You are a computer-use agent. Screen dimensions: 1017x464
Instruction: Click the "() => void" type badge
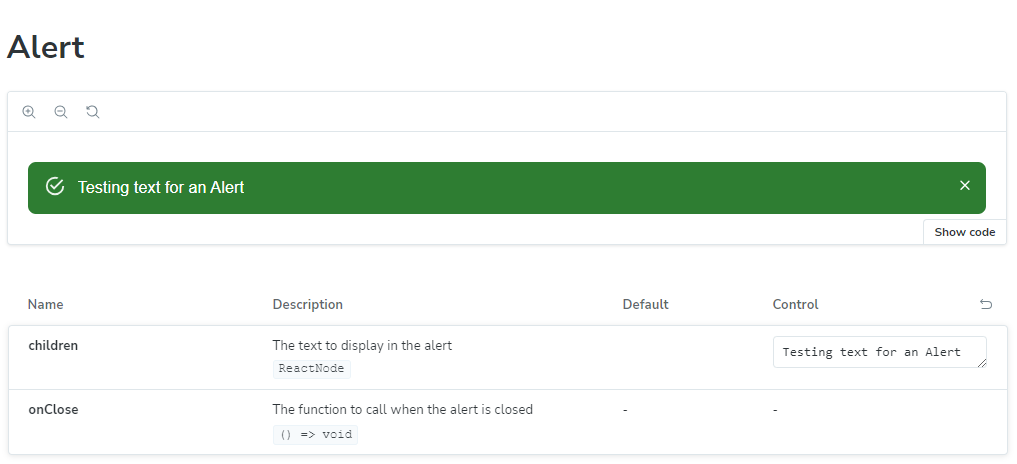(315, 435)
